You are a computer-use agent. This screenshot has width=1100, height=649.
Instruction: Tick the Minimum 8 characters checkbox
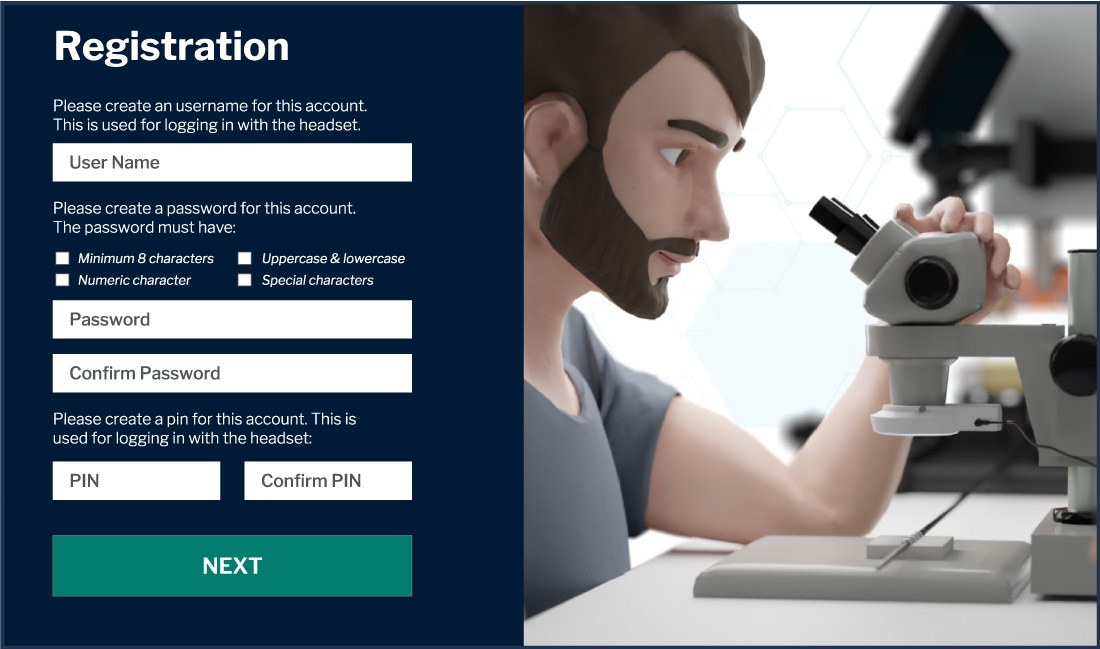62,258
